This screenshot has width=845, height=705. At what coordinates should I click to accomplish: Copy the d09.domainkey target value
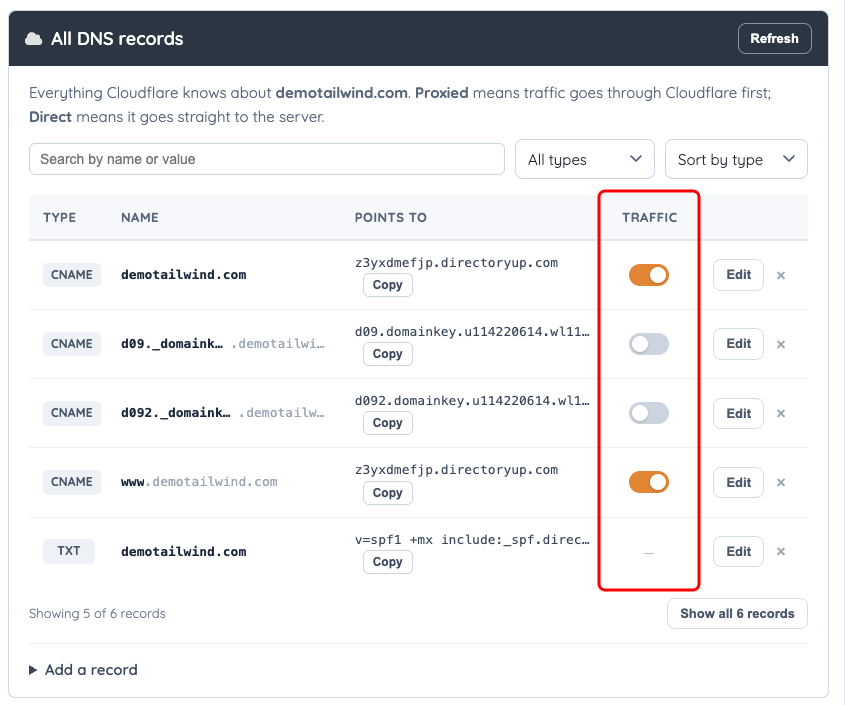point(387,354)
